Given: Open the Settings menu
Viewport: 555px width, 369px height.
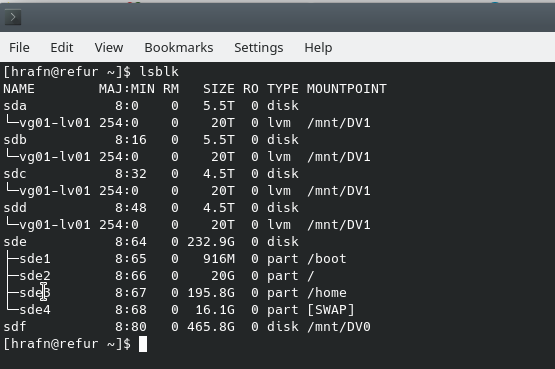Looking at the screenshot, I should [259, 48].
